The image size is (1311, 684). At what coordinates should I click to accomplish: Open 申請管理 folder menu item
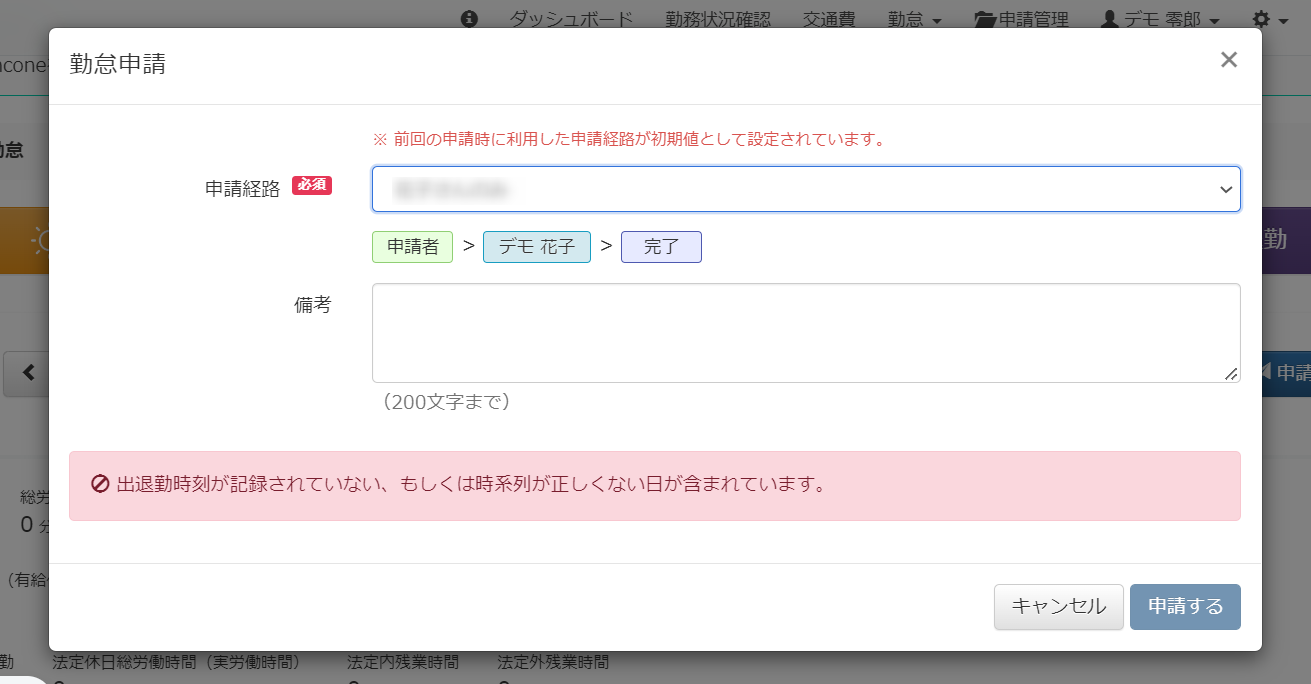pyautogui.click(x=1021, y=19)
